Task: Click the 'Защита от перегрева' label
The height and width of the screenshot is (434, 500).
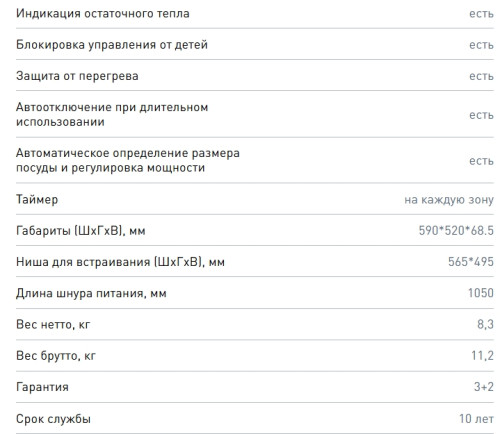Action: 77,76
